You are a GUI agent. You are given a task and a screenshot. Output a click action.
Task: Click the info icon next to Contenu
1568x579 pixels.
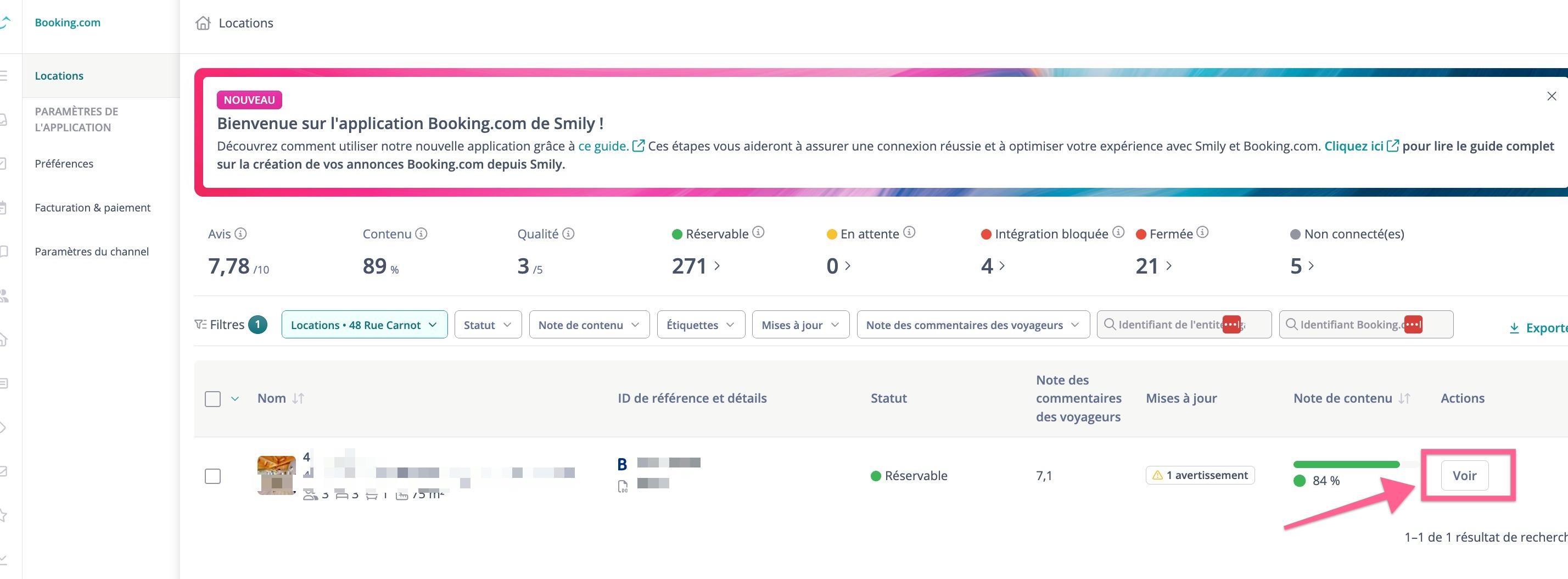click(x=421, y=234)
